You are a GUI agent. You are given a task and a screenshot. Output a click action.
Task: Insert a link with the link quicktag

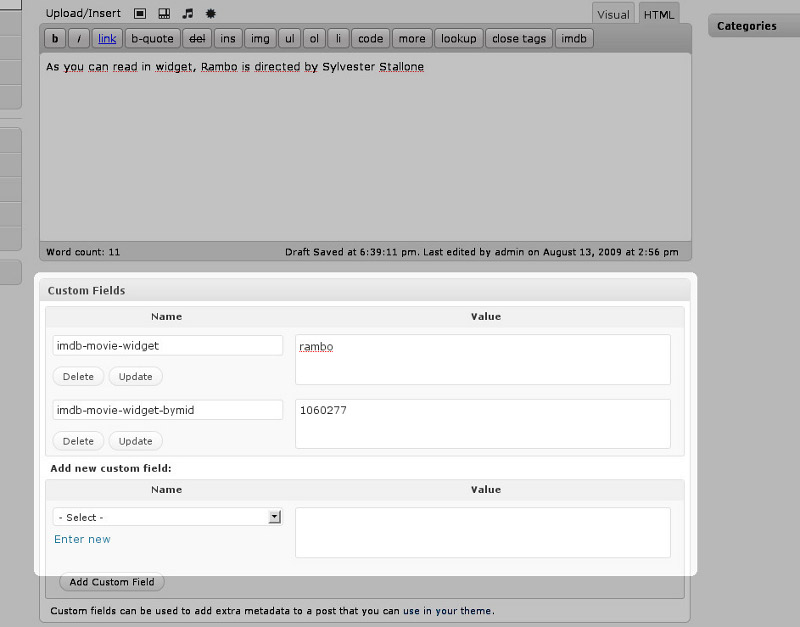pyautogui.click(x=107, y=39)
